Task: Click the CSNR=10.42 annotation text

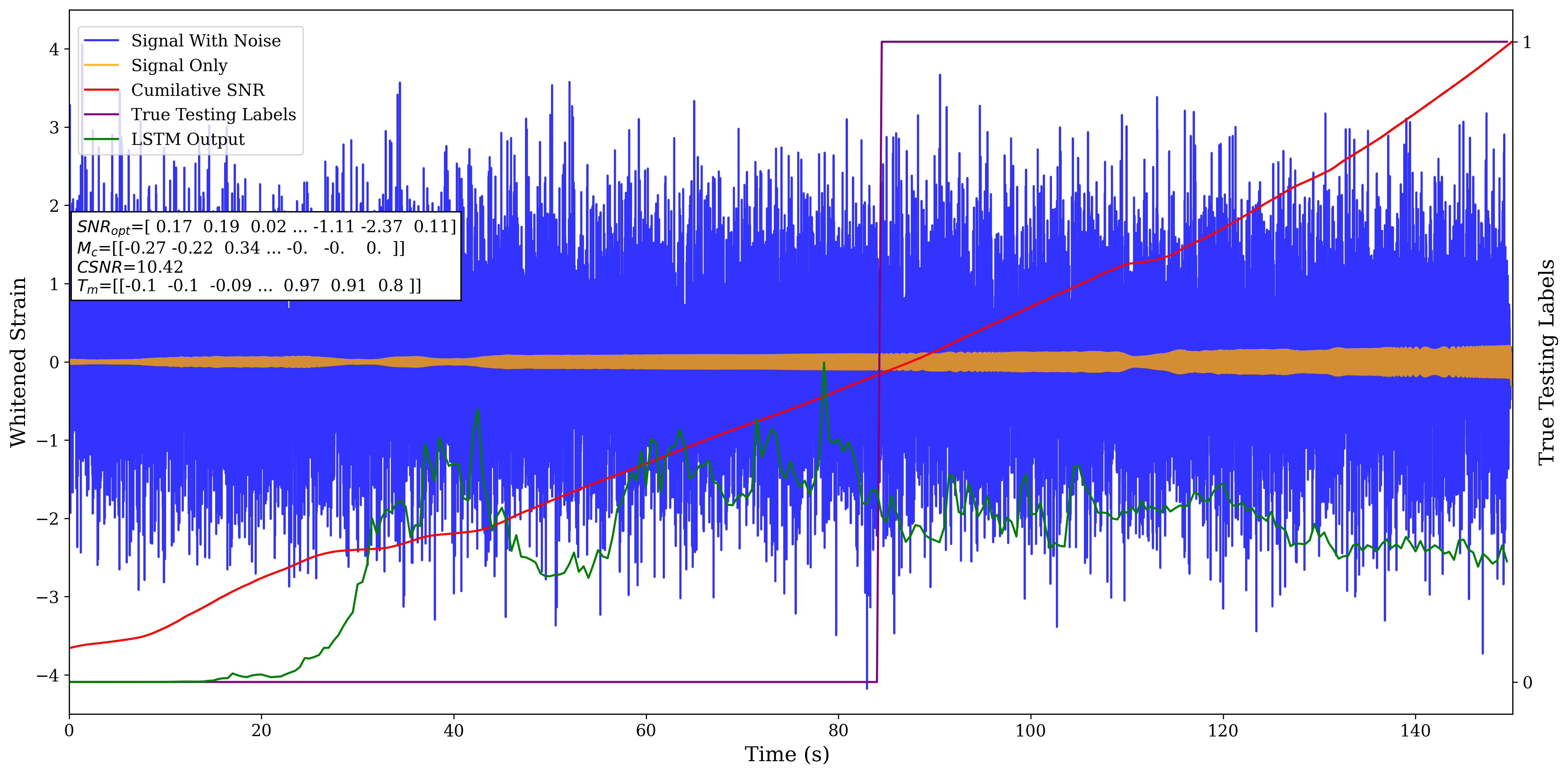Action: (x=130, y=267)
